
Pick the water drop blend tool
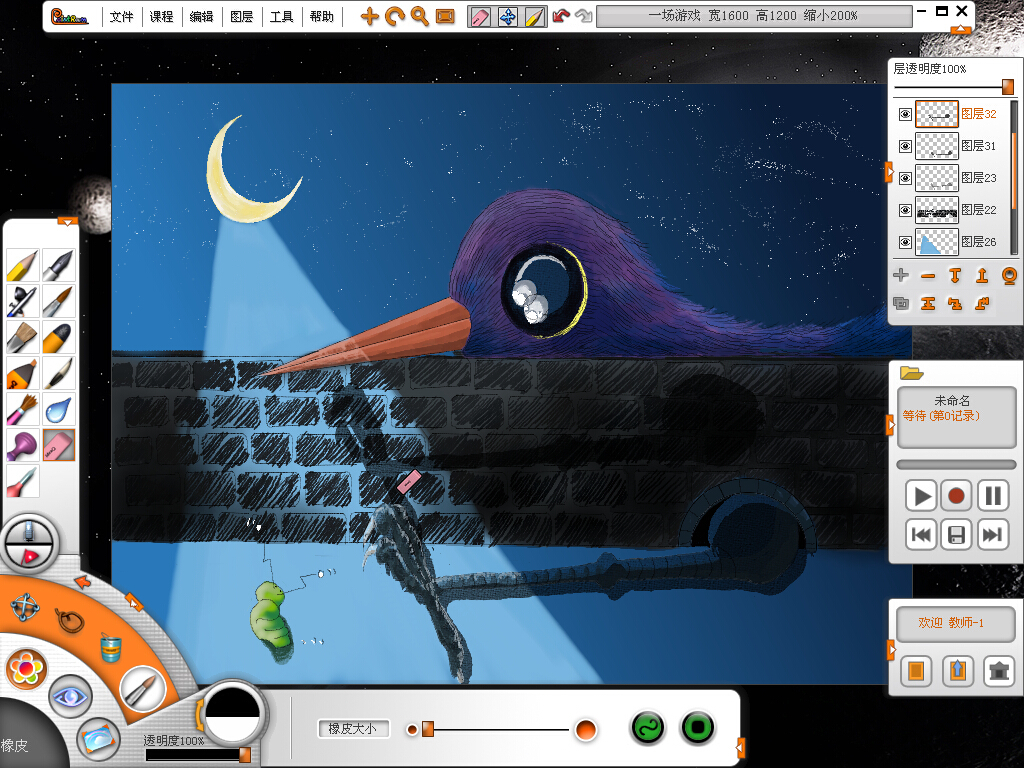coord(59,408)
